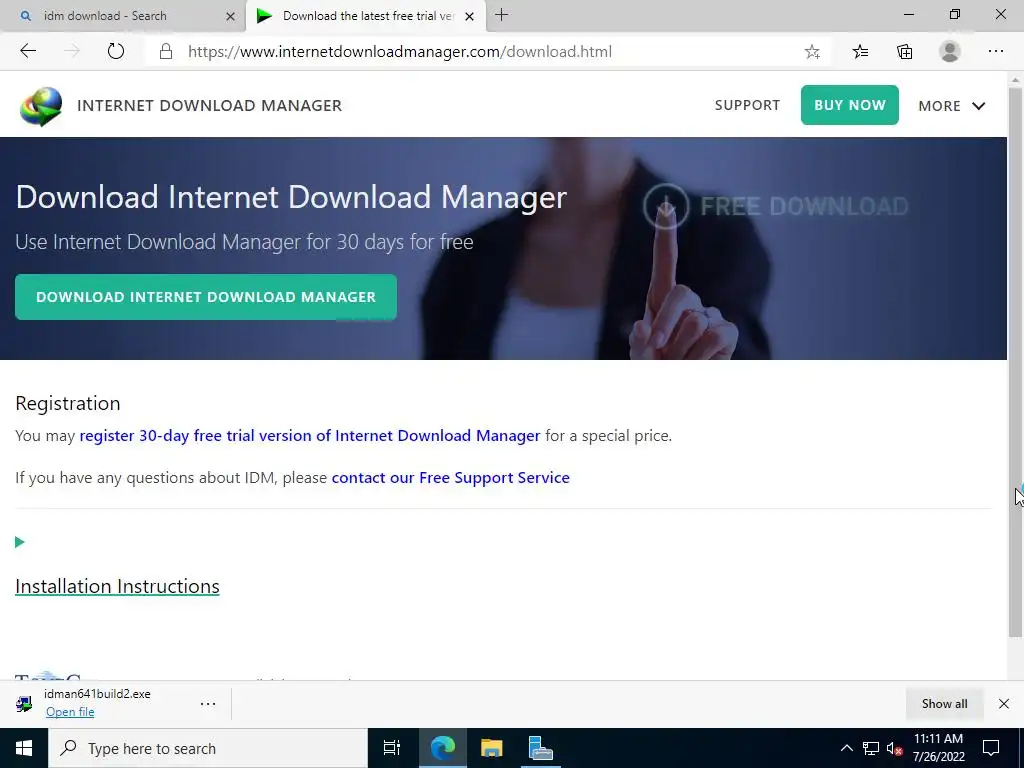Show hidden tray icons chevron
The width and height of the screenshot is (1024, 768).
point(846,748)
